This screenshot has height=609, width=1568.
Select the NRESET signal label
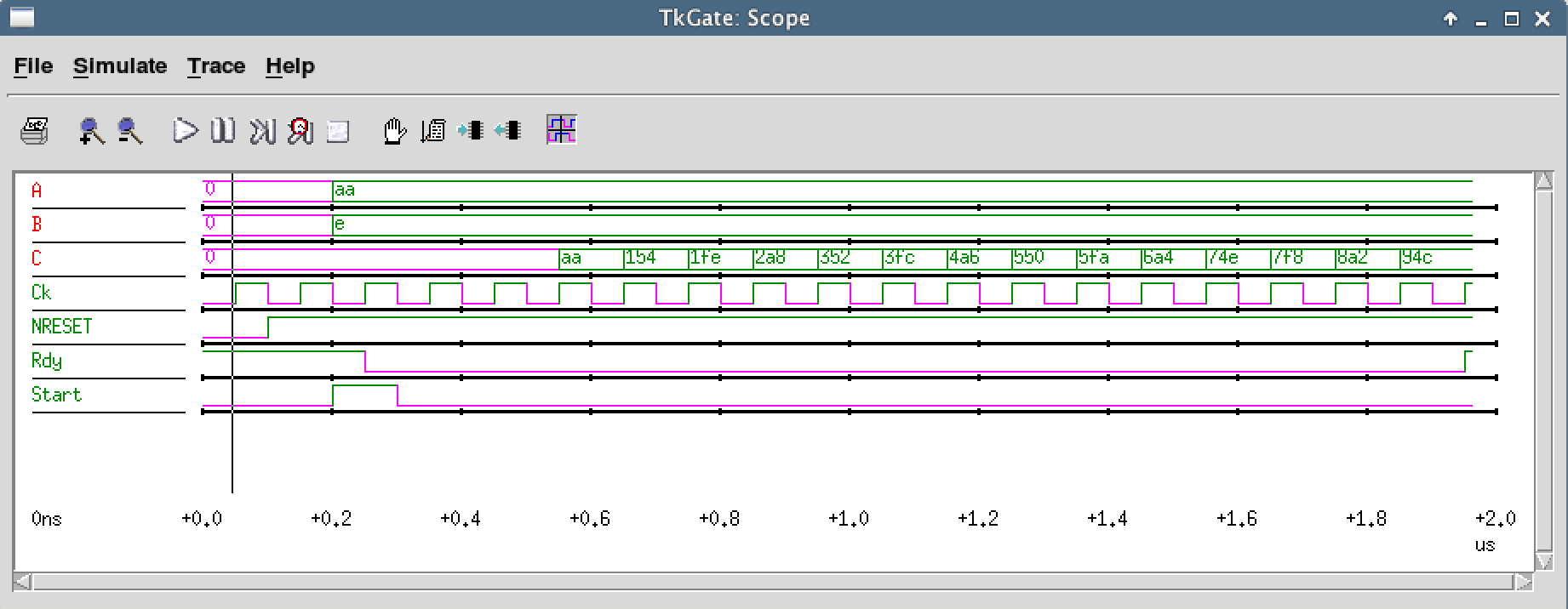coord(61,327)
